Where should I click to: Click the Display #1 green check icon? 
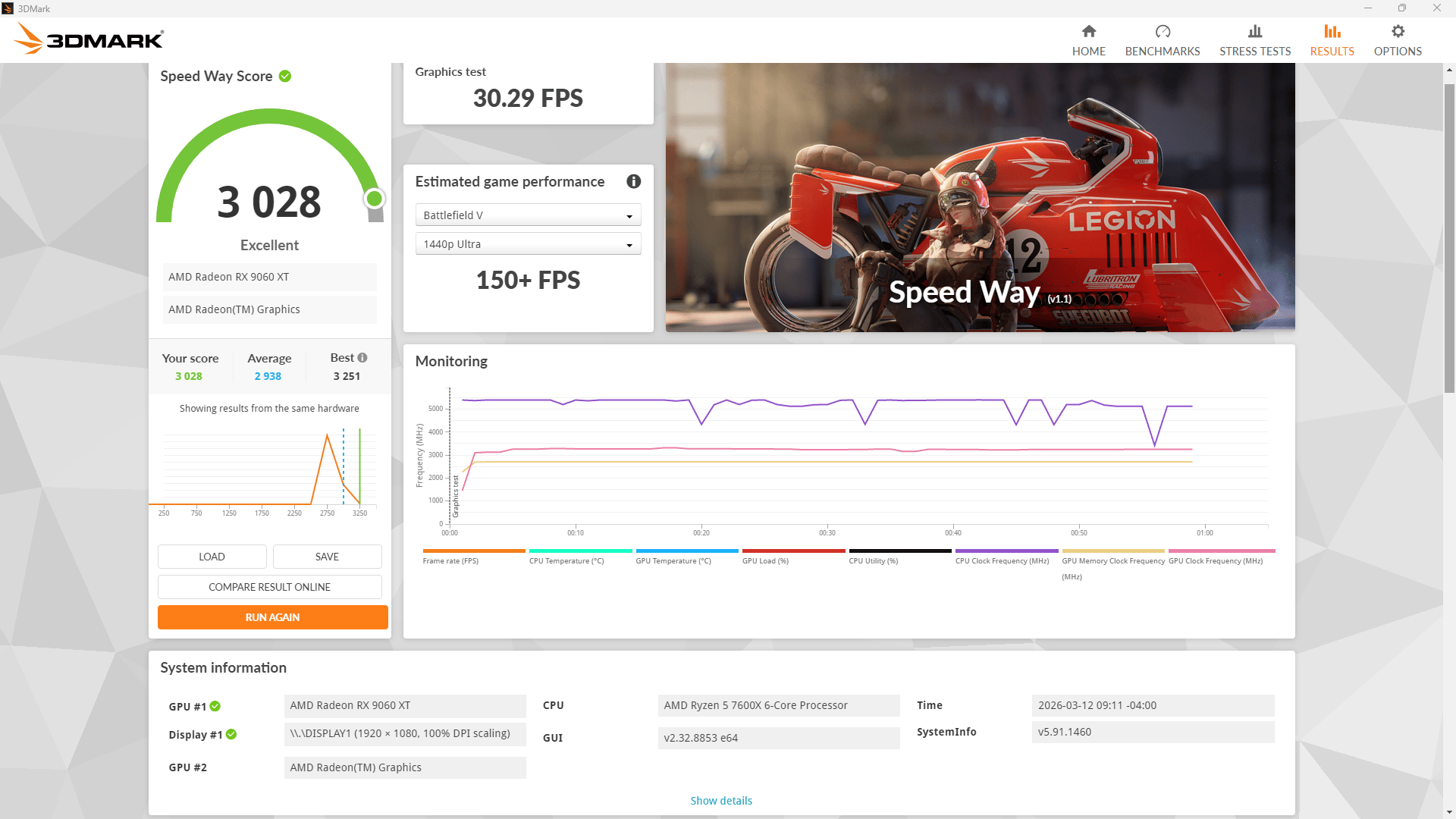[231, 734]
